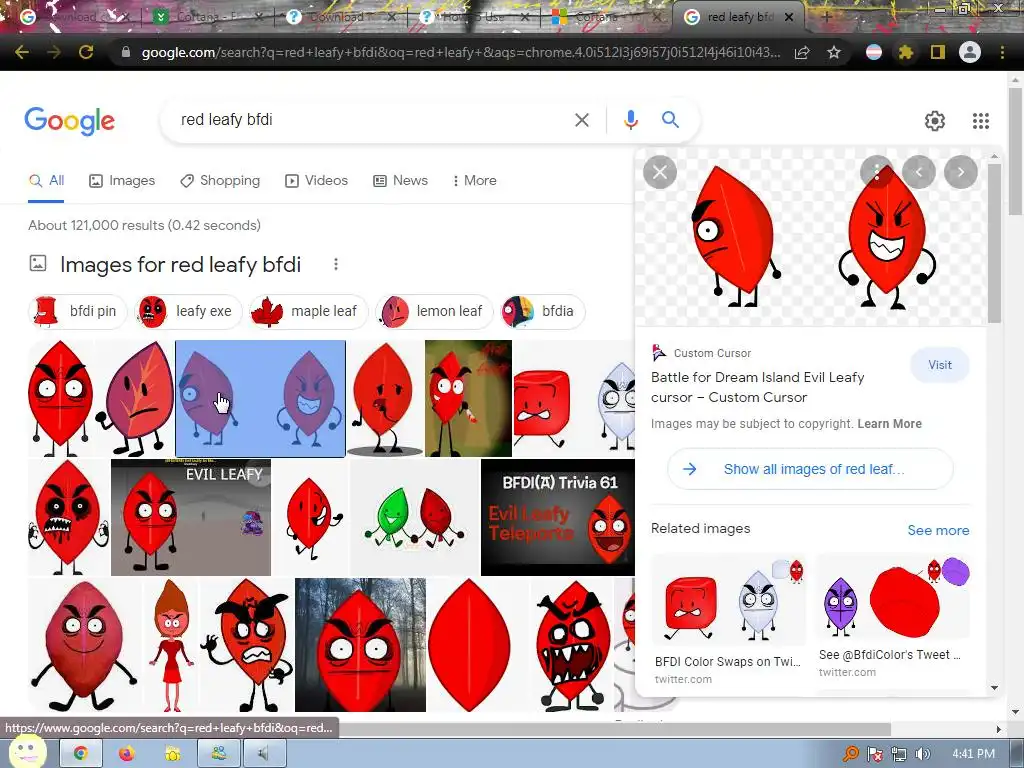Open the BFDI(A) Trivia 61 thumbnail
1024x768 pixels.
coord(558,517)
